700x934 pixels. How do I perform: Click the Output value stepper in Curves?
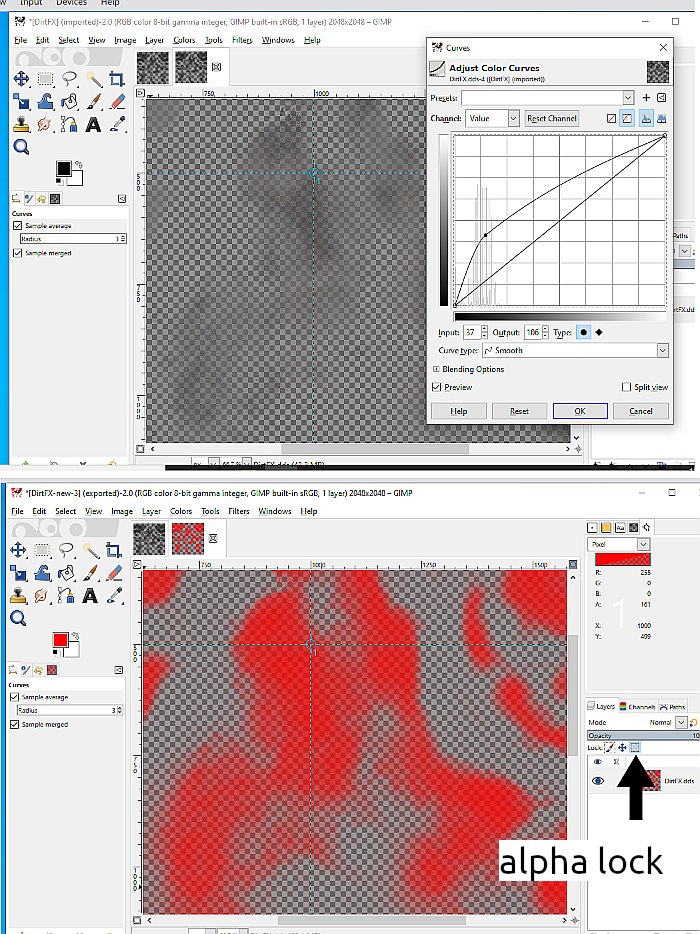click(545, 332)
